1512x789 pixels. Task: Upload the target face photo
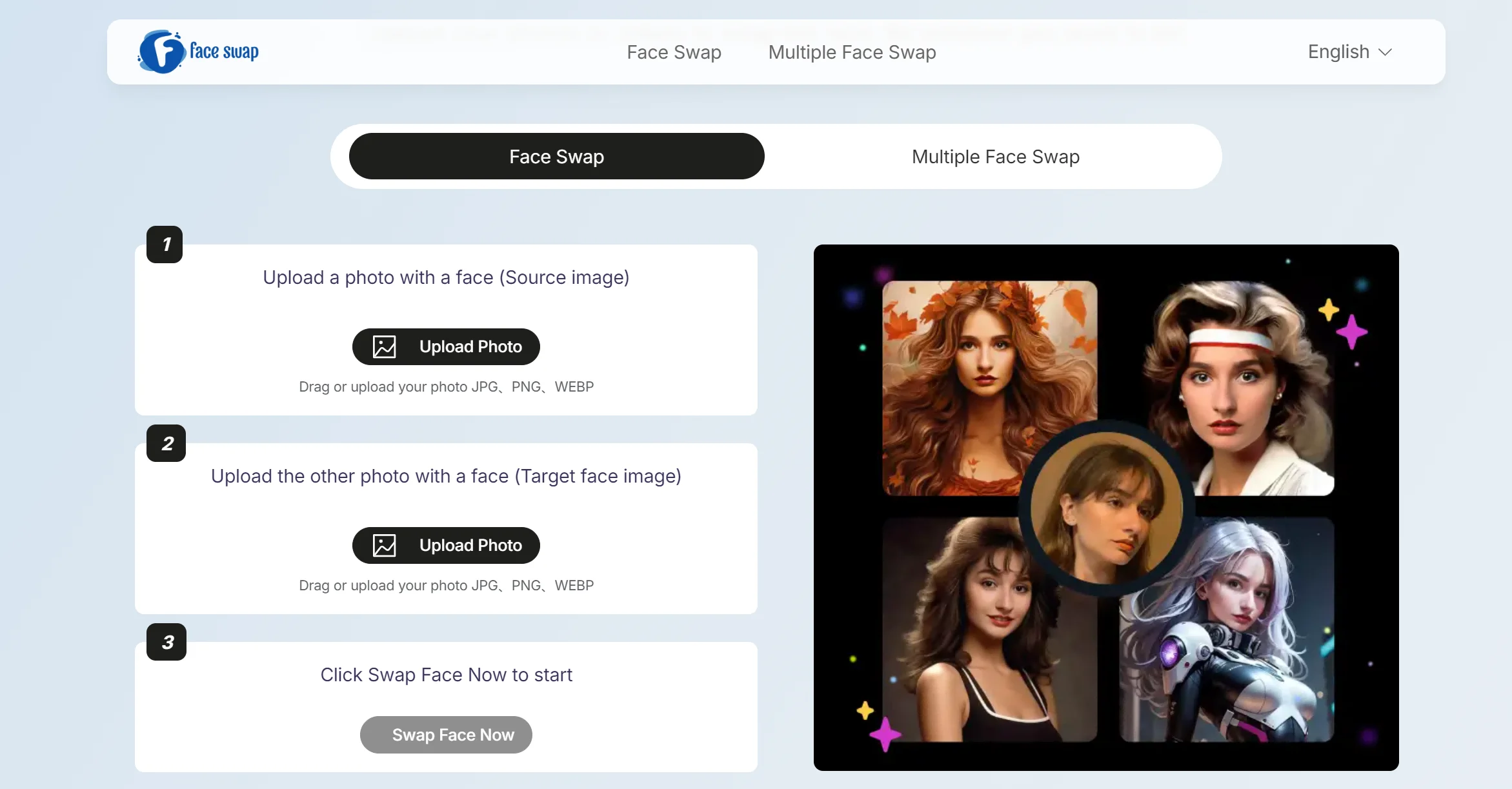pyautogui.click(x=446, y=545)
